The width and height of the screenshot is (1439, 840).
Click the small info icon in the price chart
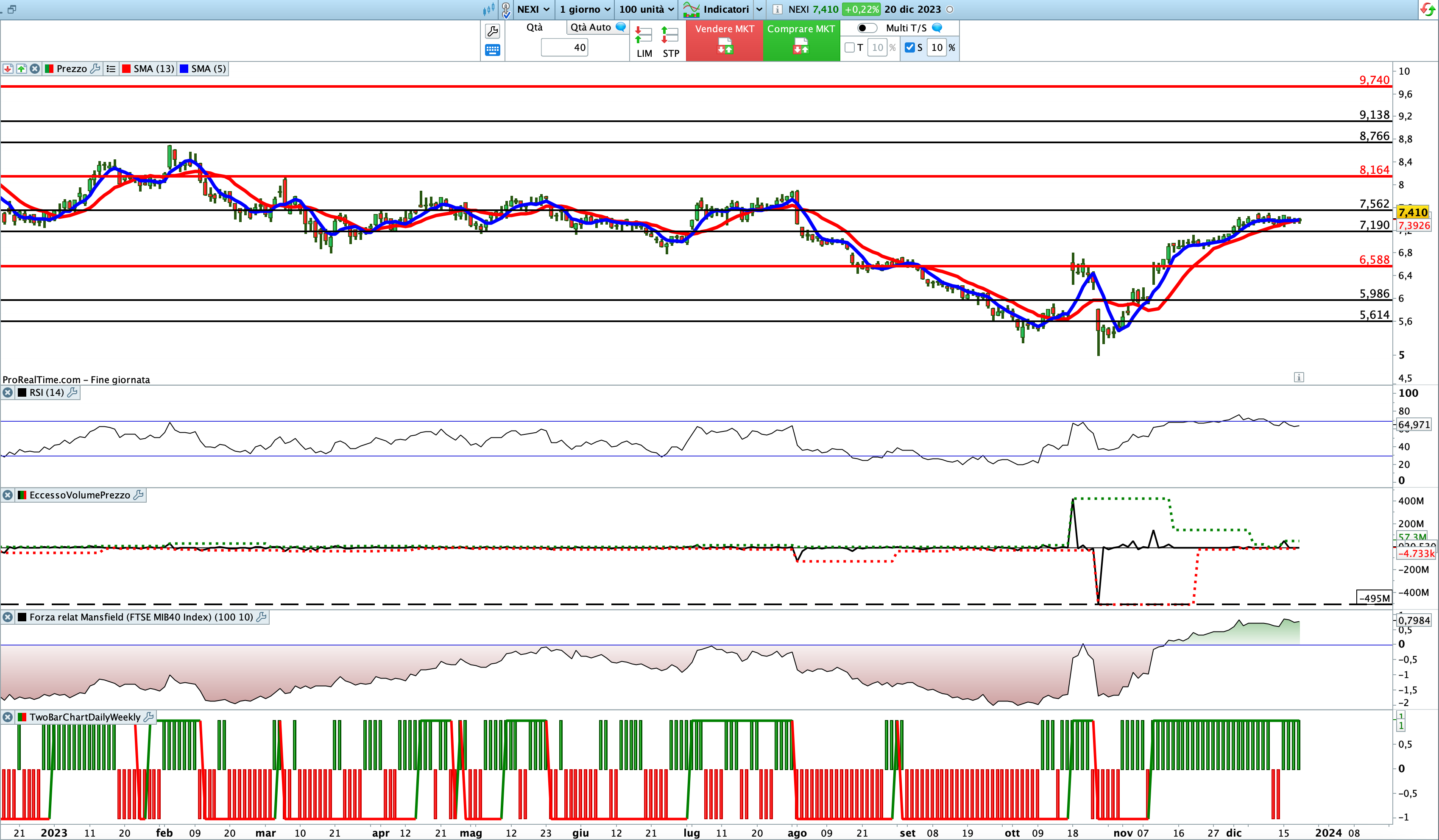click(1299, 377)
